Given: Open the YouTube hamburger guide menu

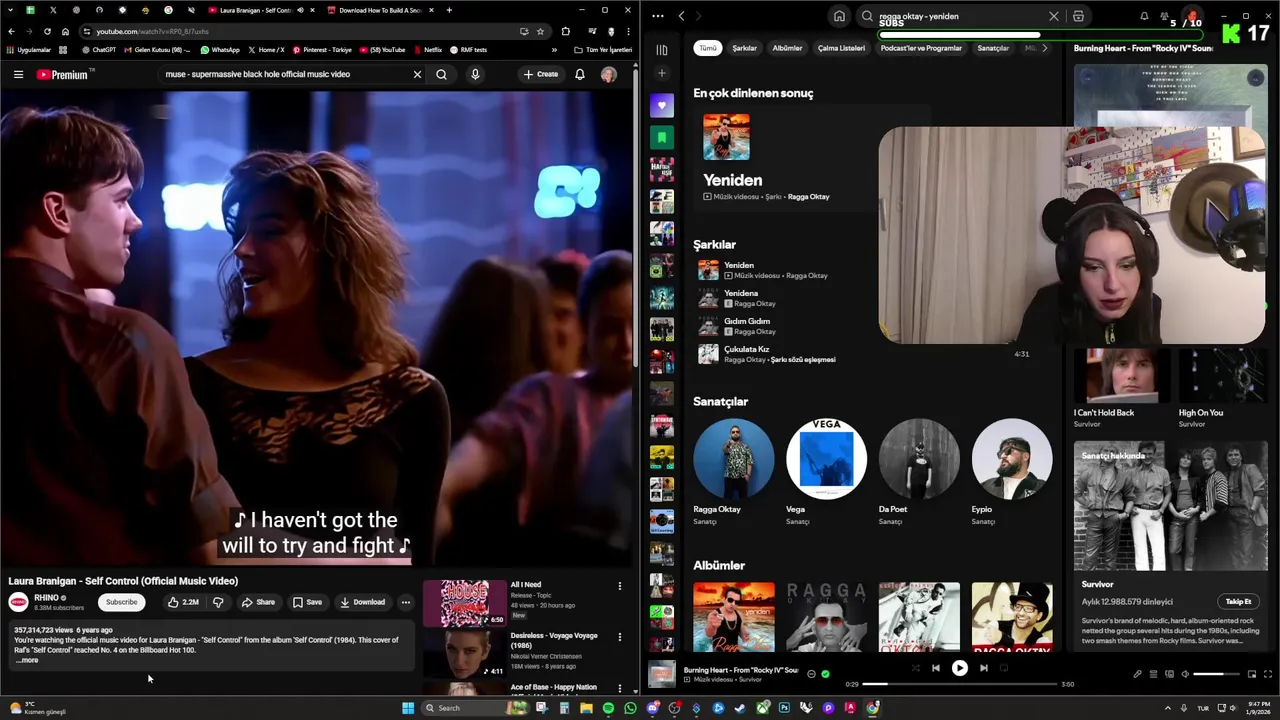Looking at the screenshot, I should [x=18, y=74].
